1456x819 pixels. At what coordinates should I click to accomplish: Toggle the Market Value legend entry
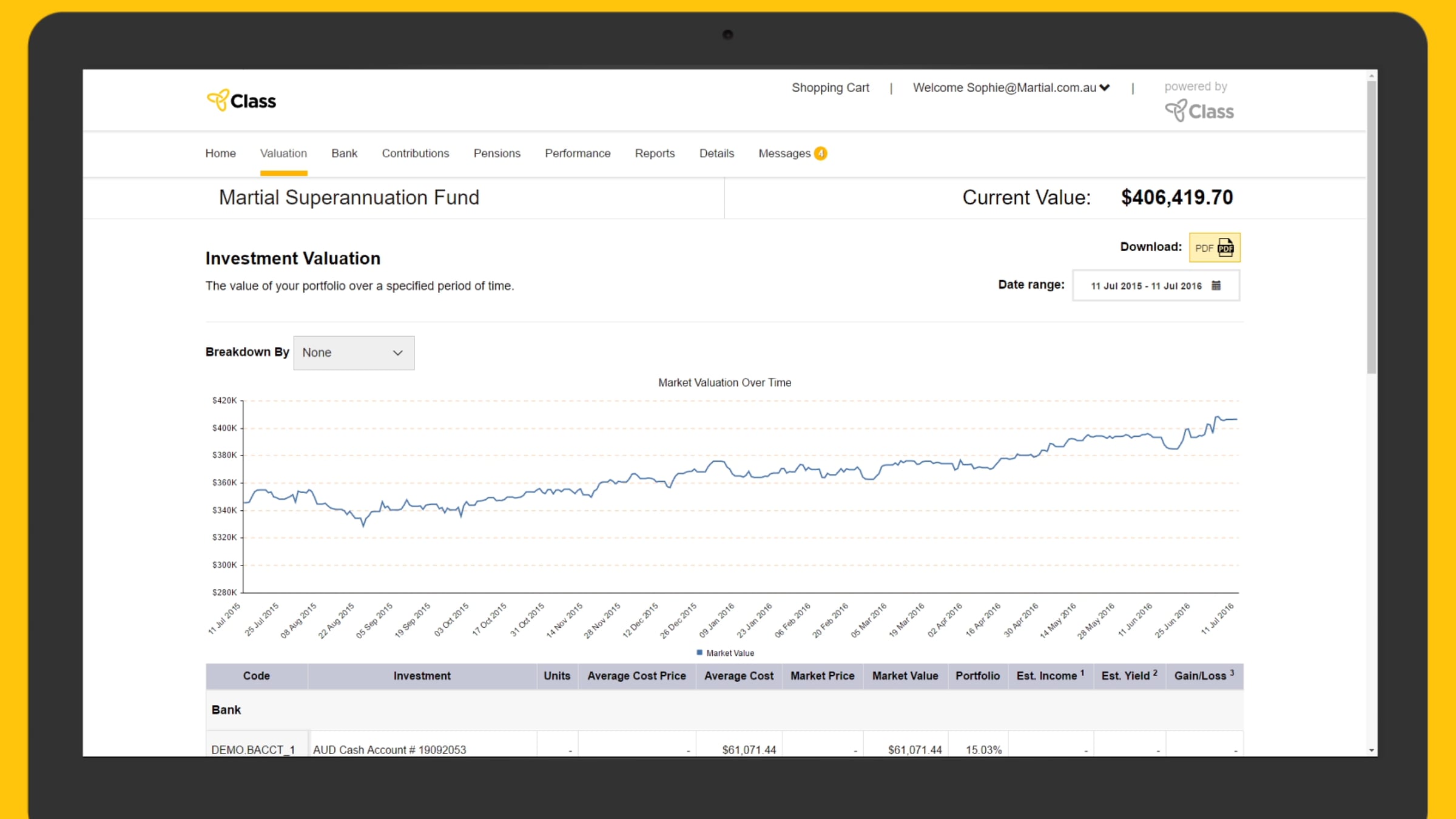click(725, 653)
